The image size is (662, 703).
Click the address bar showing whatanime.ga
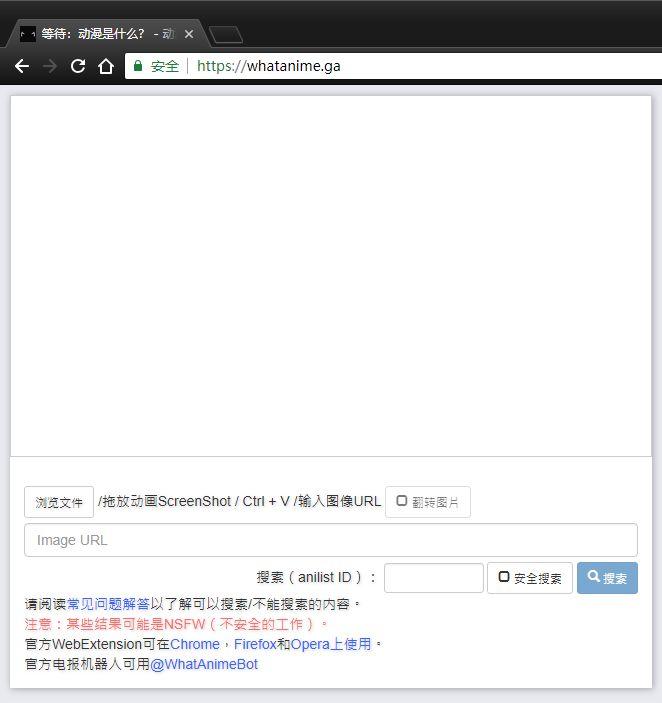400,66
